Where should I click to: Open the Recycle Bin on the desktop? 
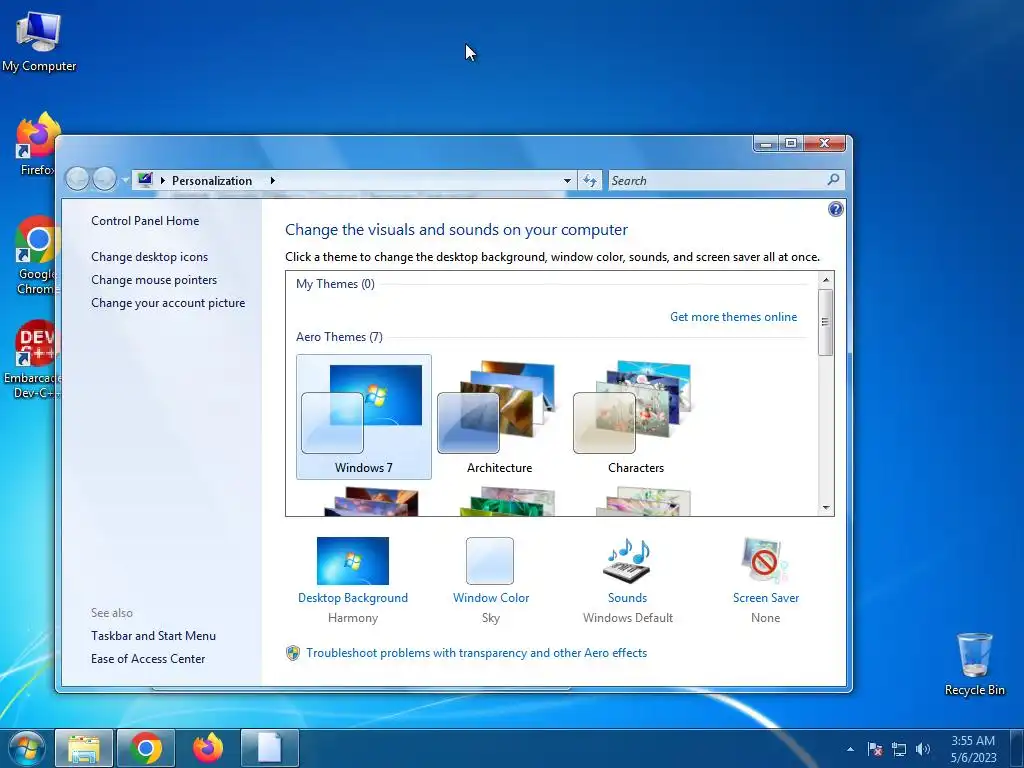(x=974, y=664)
